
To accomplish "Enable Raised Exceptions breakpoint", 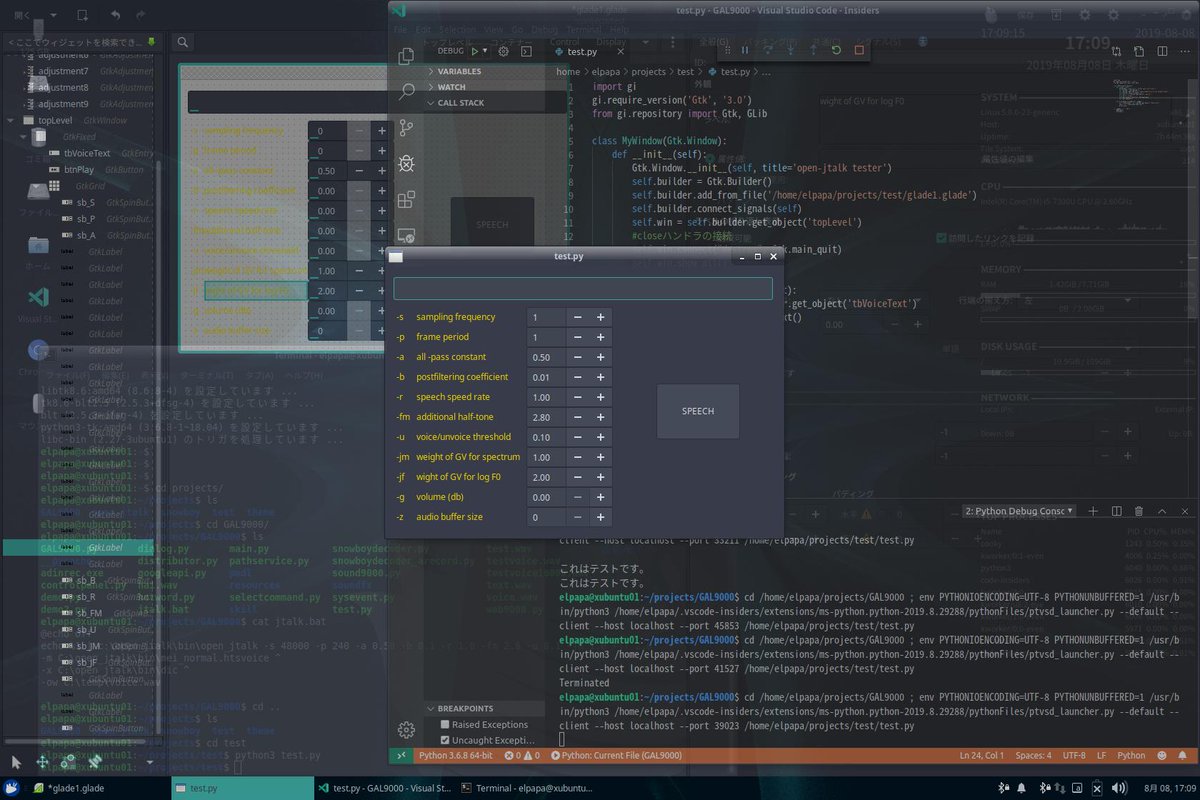I will [x=445, y=724].
